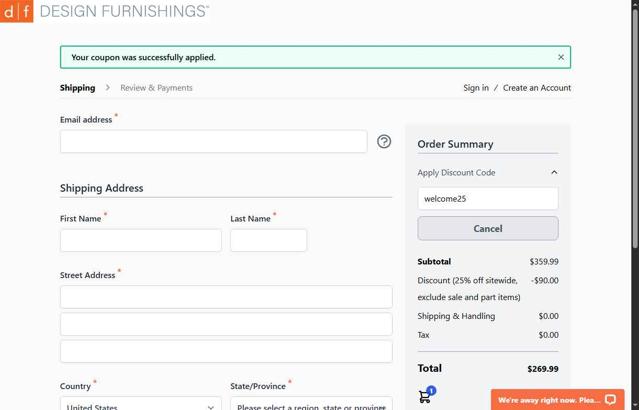639x410 pixels.
Task: Click the Last Name field
Action: 268,240
